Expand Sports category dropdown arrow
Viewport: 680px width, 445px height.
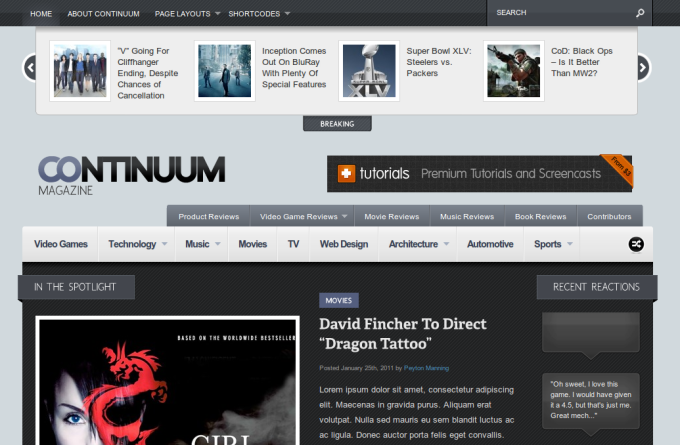click(x=570, y=244)
